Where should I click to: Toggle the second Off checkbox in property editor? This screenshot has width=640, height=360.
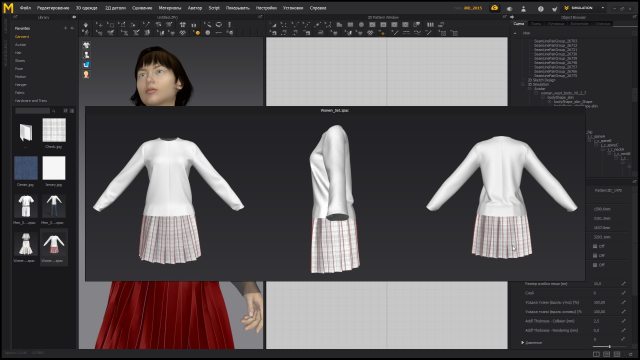pos(595,256)
